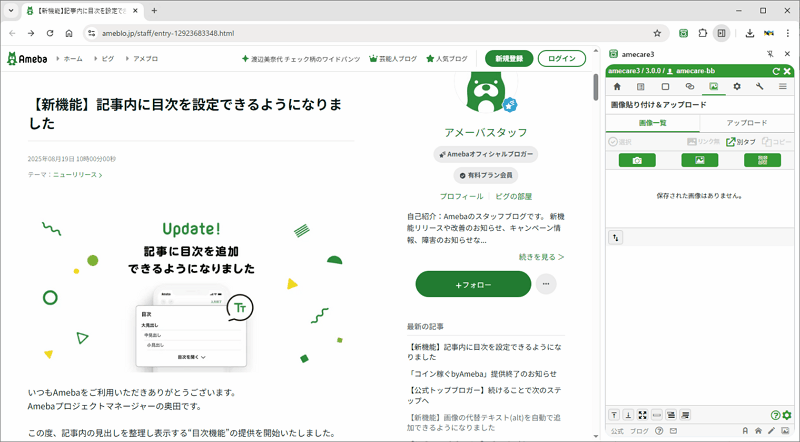The width and height of the screenshot is (800, 442).
Task: Click the green QR code button
Action: tap(762, 160)
